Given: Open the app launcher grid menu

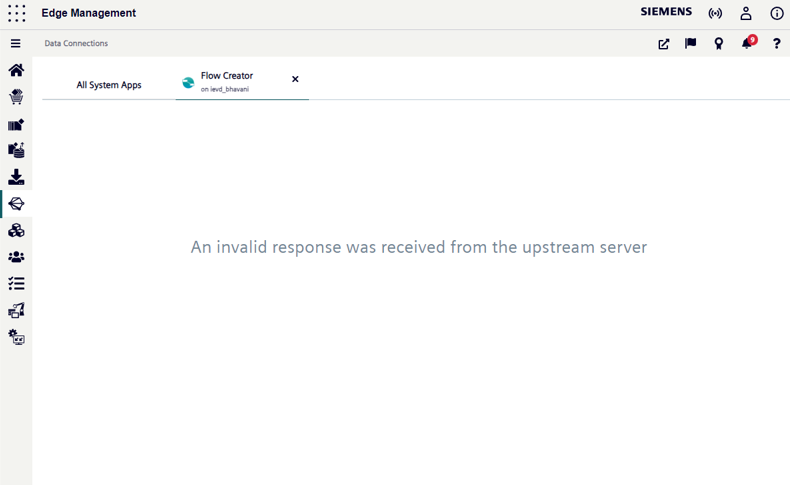Looking at the screenshot, I should (16, 13).
